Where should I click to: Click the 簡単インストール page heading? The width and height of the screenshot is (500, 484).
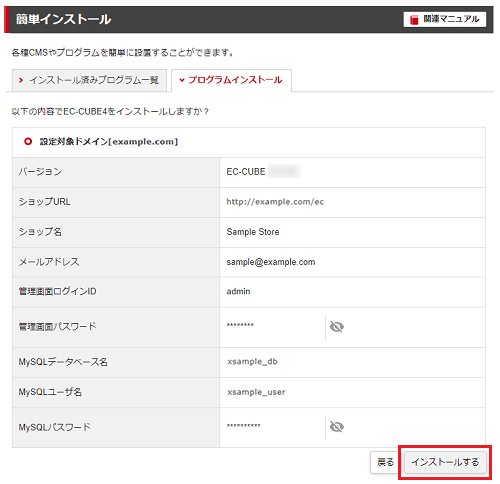[63, 19]
